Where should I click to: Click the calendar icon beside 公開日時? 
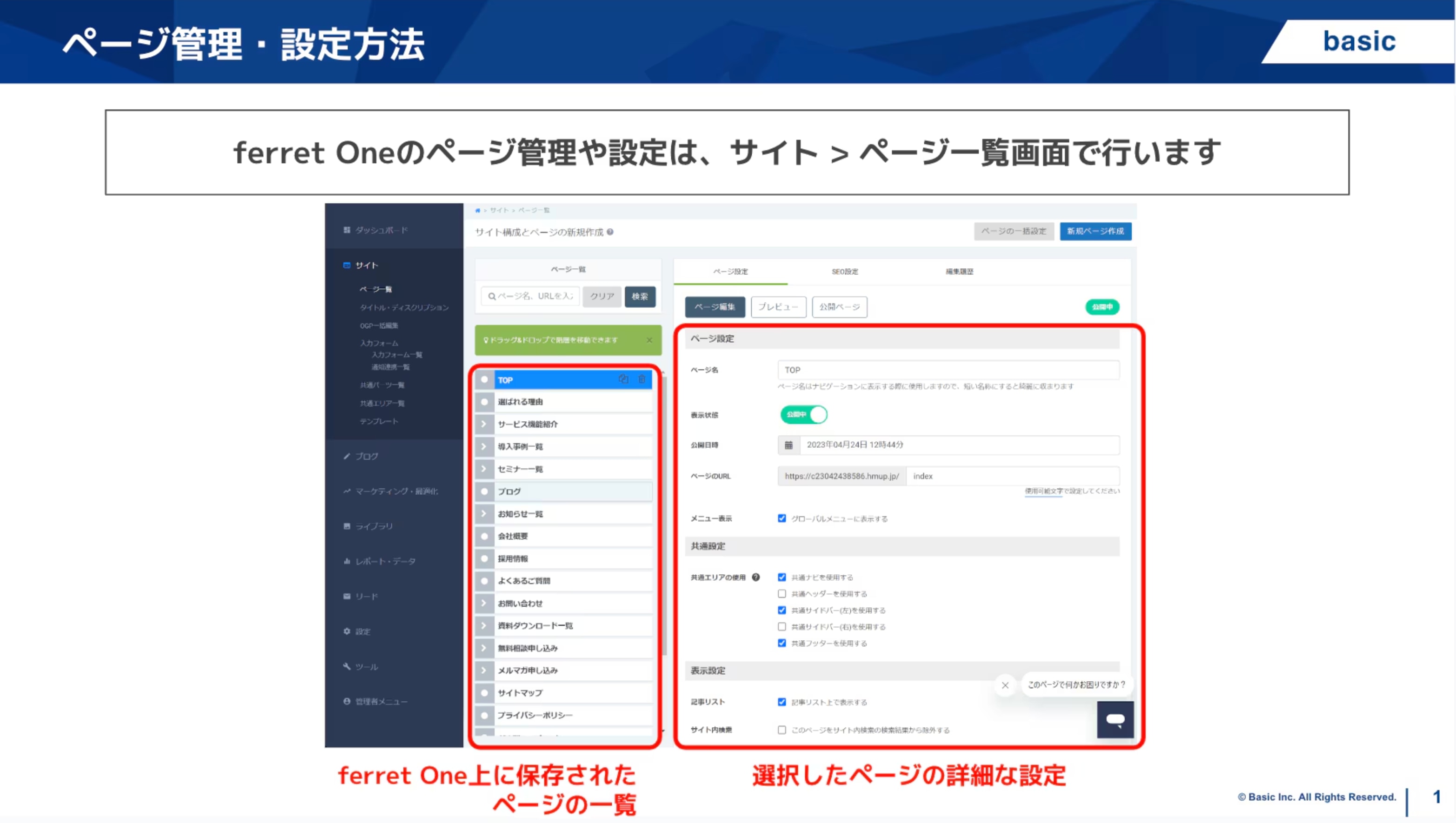(788, 445)
